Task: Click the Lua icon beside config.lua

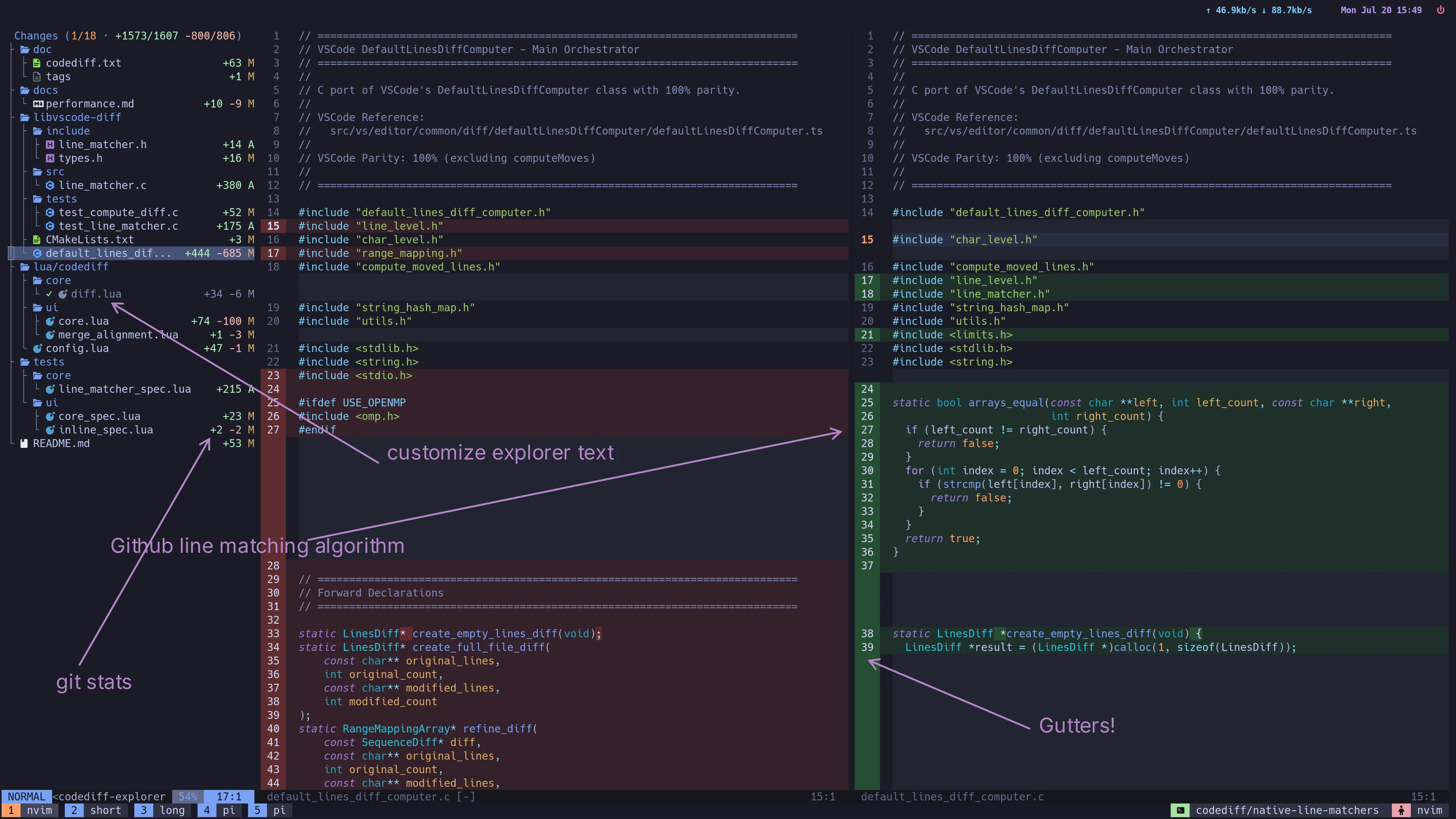Action: [x=37, y=348]
